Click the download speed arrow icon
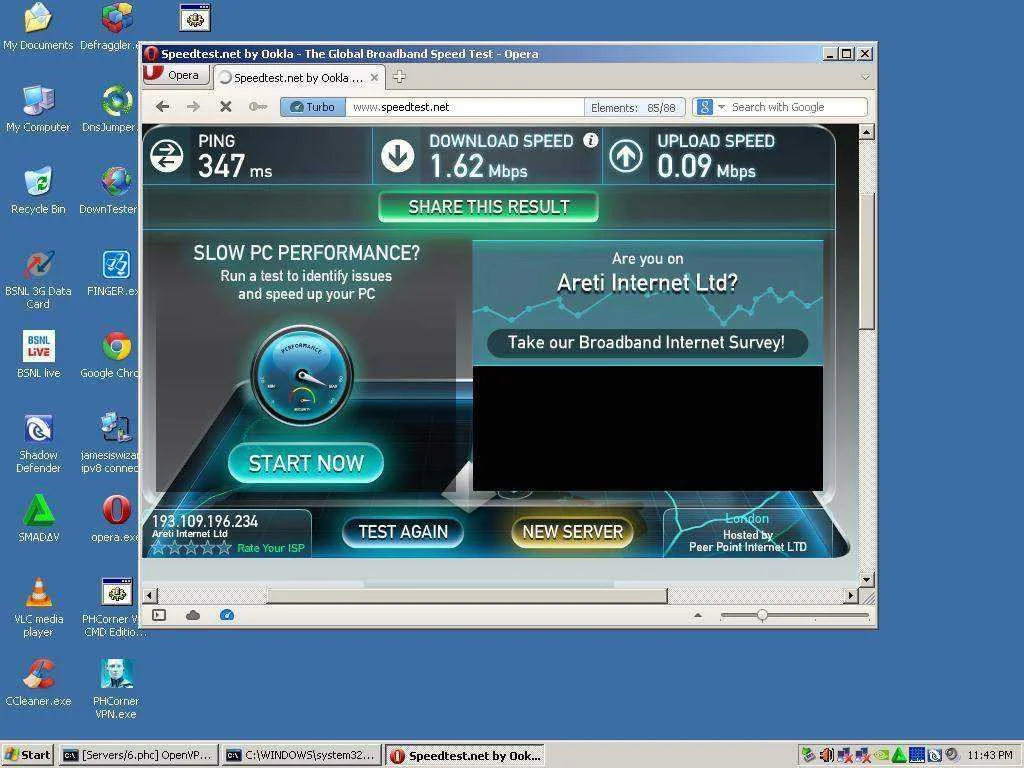Image resolution: width=1024 pixels, height=768 pixels. point(398,155)
